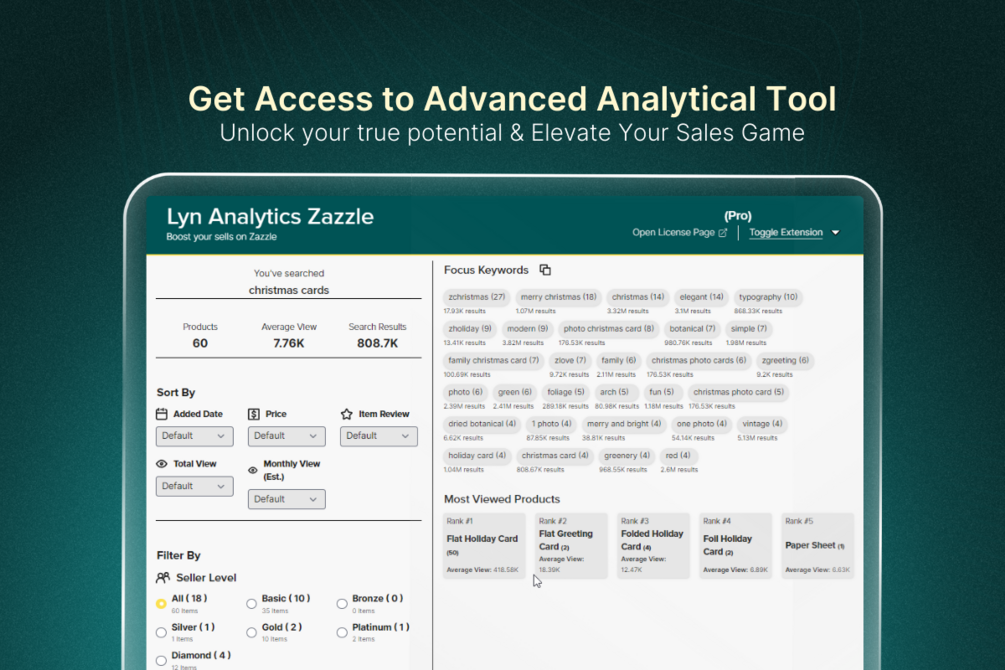Screen dimensions: 1005x670
Task: Select the Gold (2) seller level
Action: click(251, 633)
